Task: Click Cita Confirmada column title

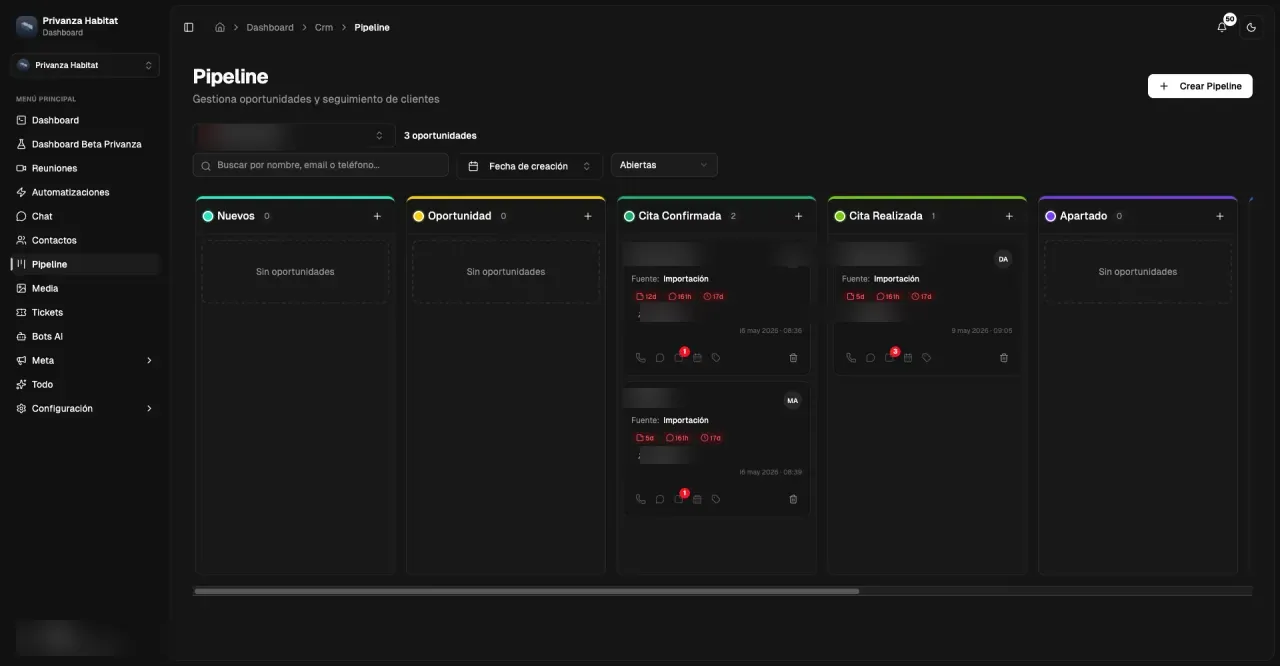Action: click(x=679, y=216)
